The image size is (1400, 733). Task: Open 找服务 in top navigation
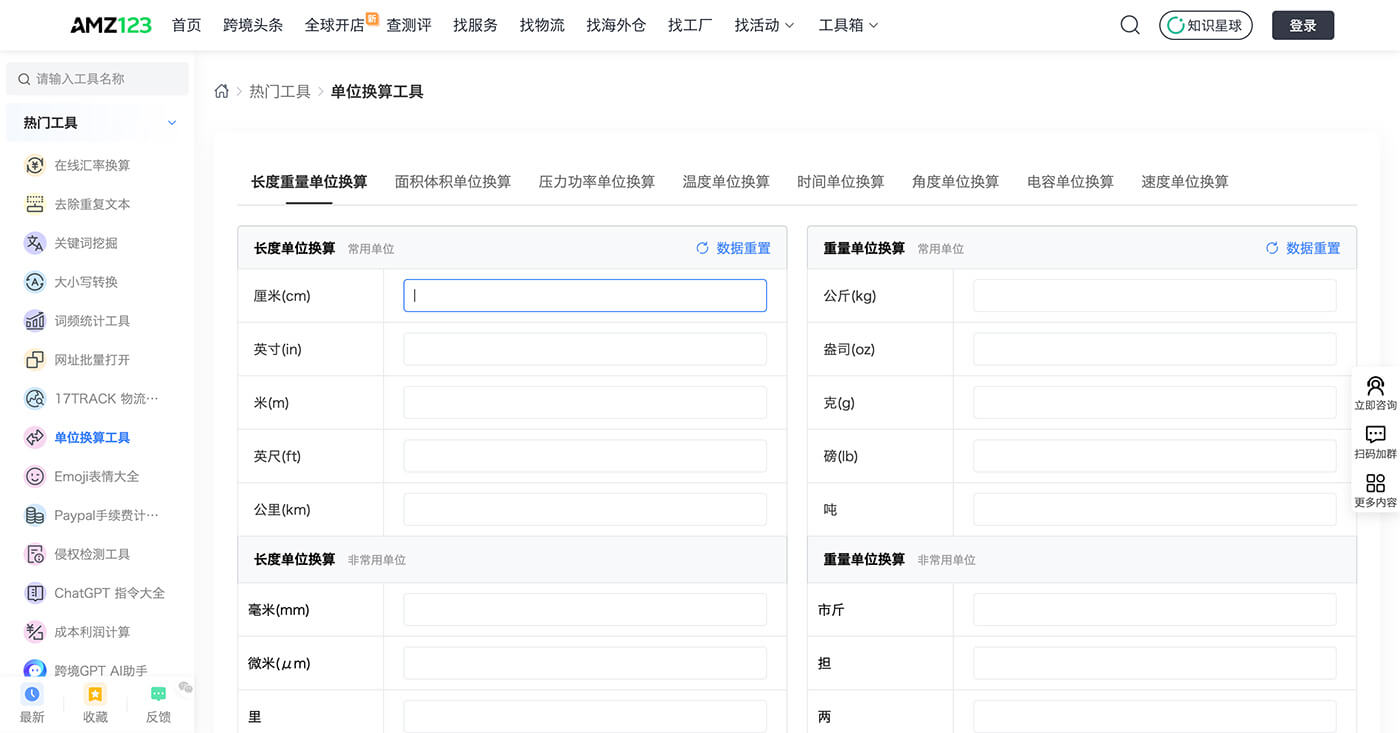tap(475, 25)
